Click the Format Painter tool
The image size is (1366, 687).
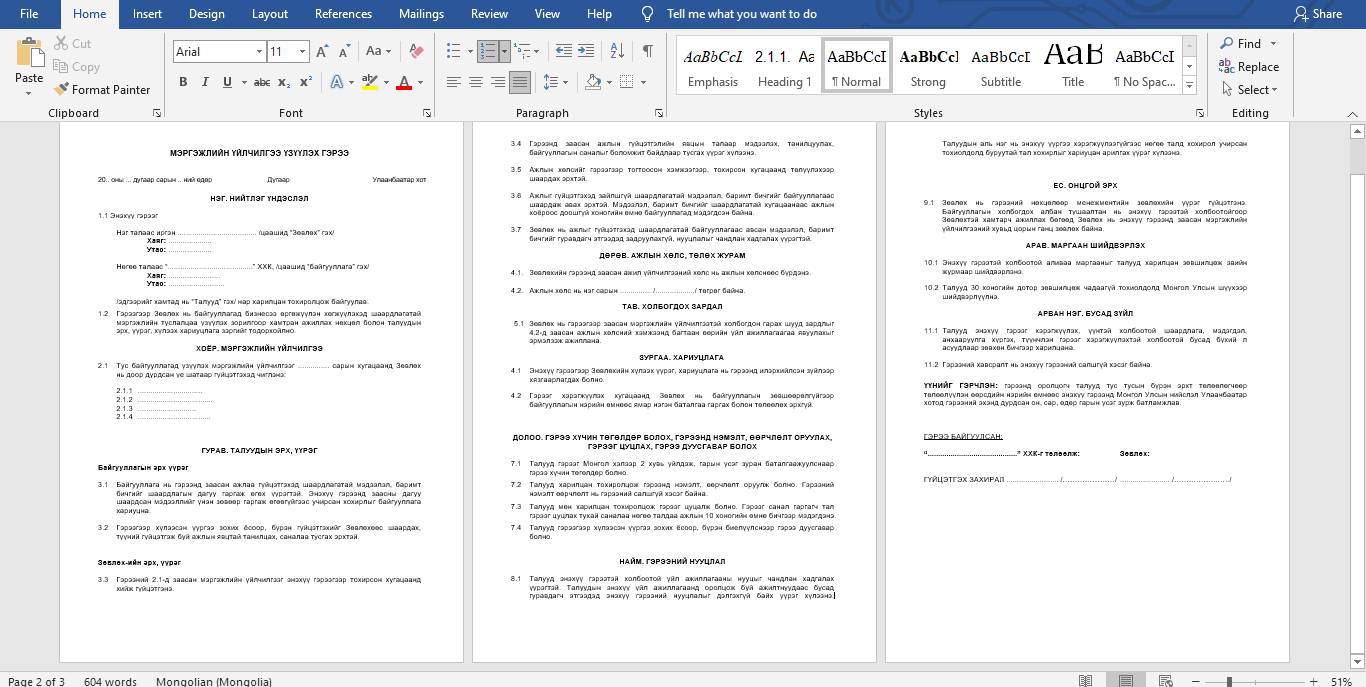click(102, 90)
